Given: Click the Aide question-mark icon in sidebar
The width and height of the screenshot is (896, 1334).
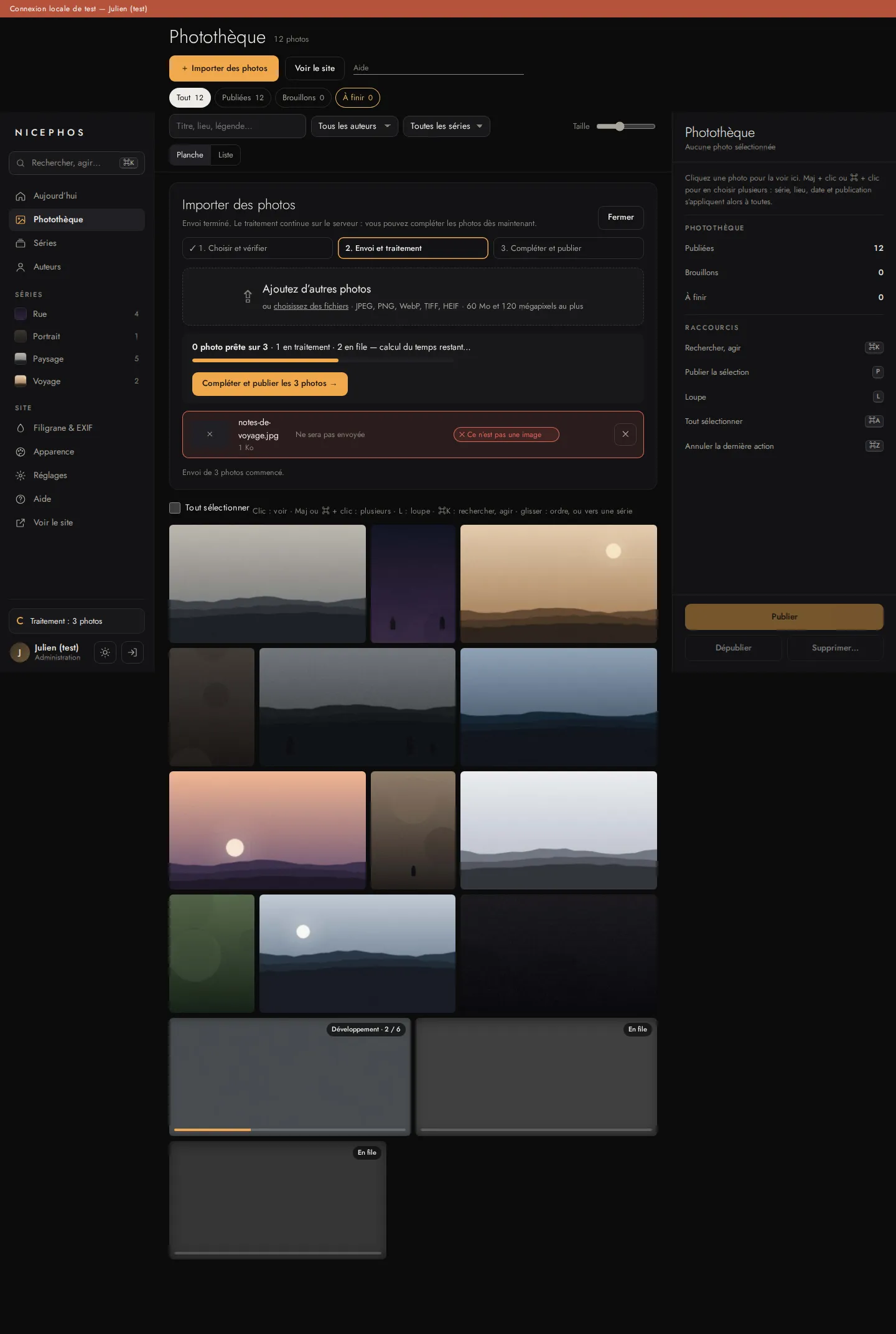Looking at the screenshot, I should click(21, 499).
